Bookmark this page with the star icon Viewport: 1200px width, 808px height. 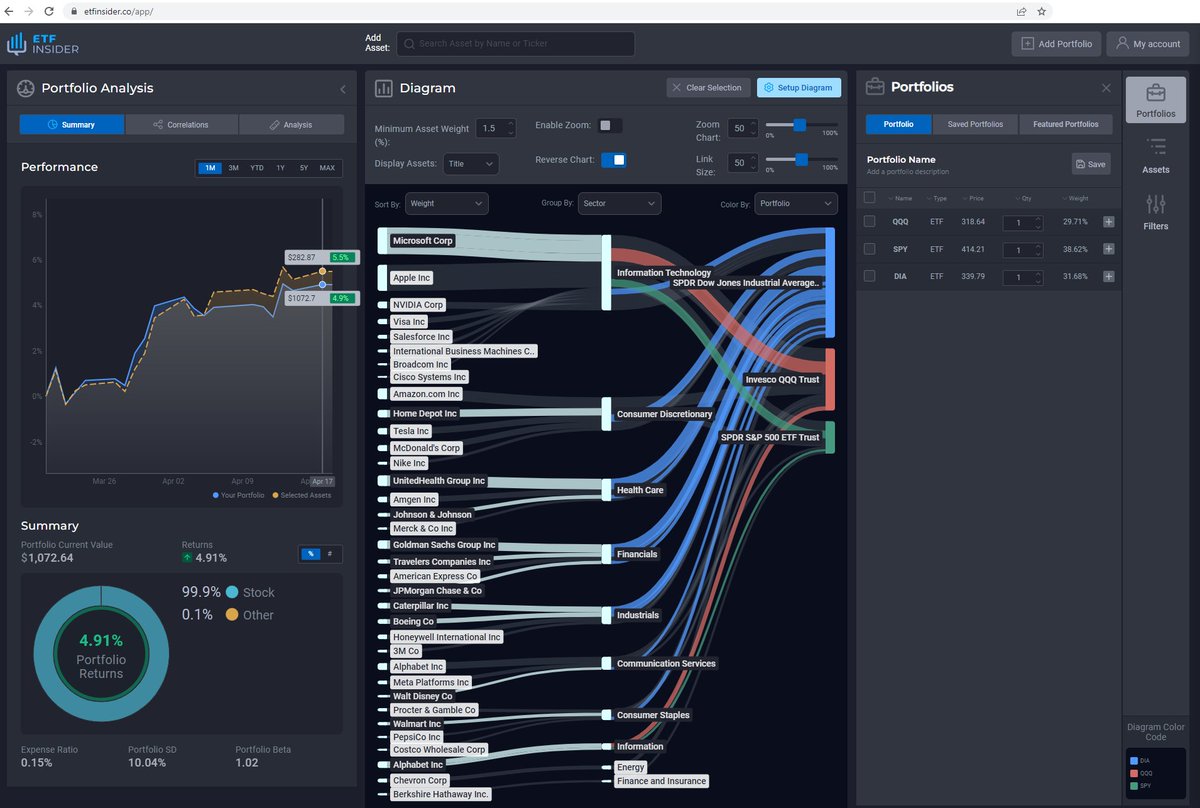click(1042, 11)
